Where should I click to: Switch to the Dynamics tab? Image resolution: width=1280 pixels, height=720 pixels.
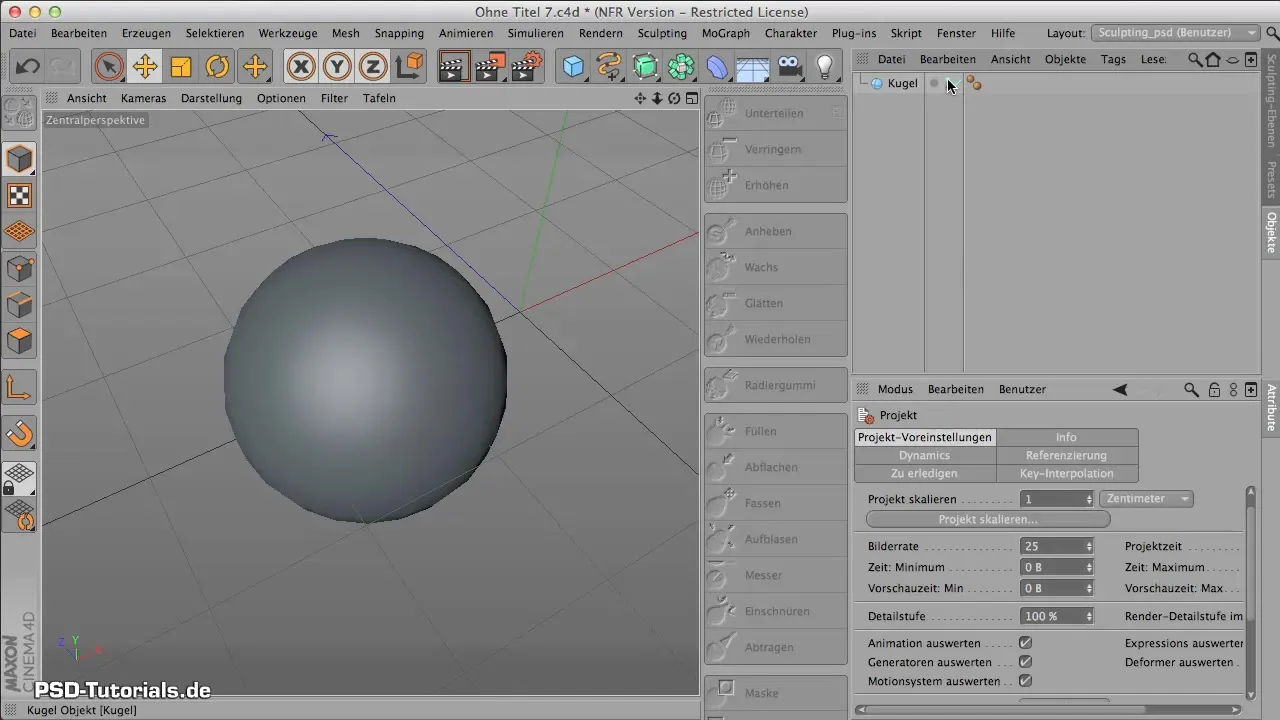click(925, 455)
